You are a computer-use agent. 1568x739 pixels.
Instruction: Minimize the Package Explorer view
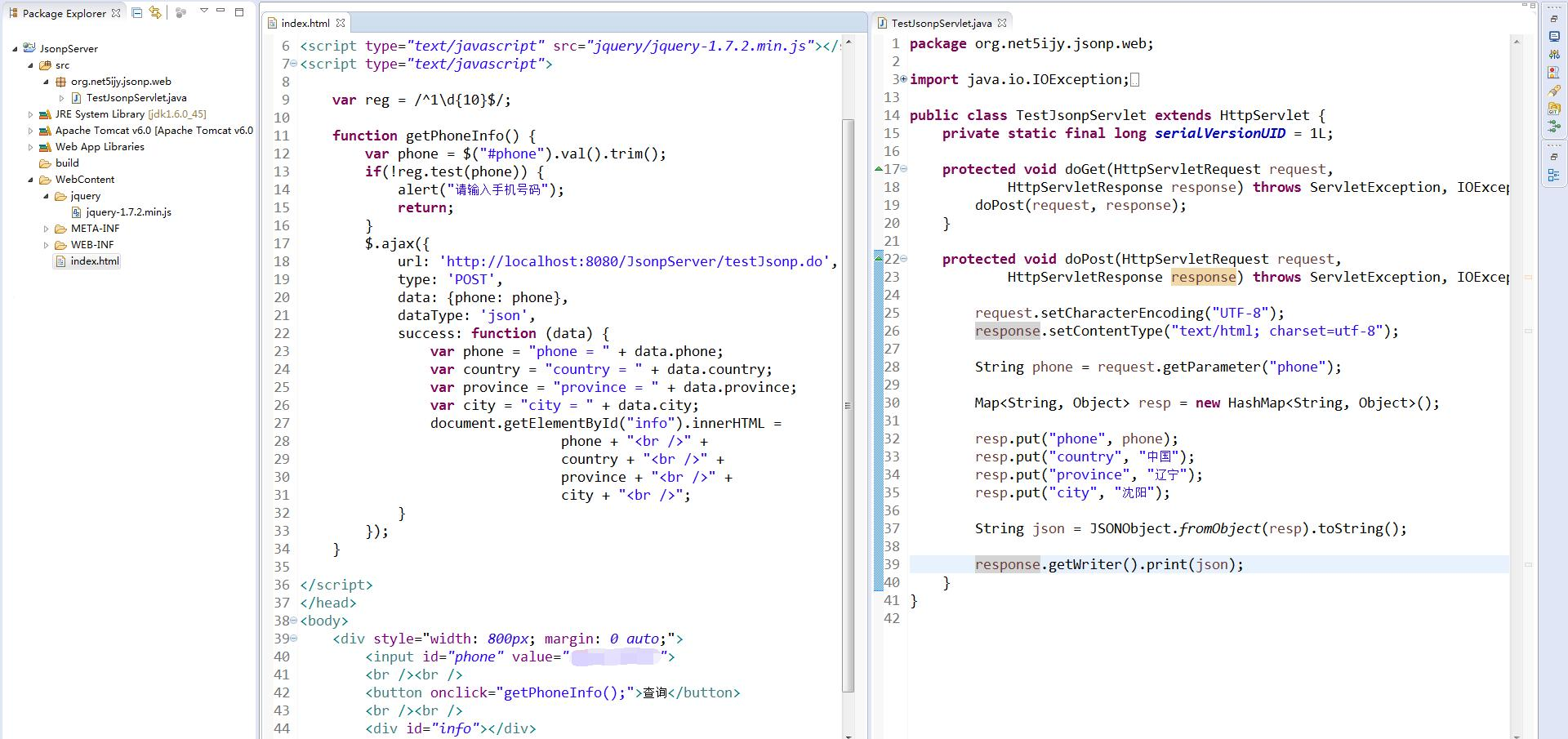[x=221, y=11]
